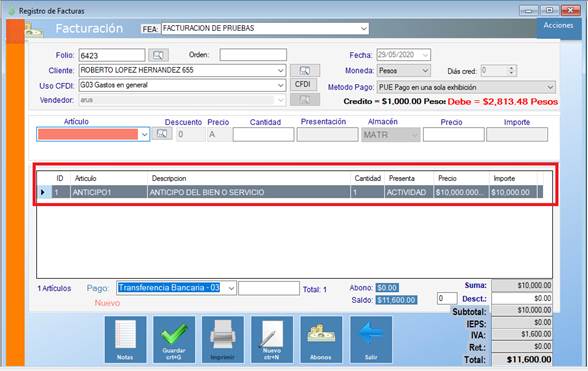Focus the editable Precio field beside Almacén
Viewport: 588px width, 371px height.
pyautogui.click(x=453, y=134)
